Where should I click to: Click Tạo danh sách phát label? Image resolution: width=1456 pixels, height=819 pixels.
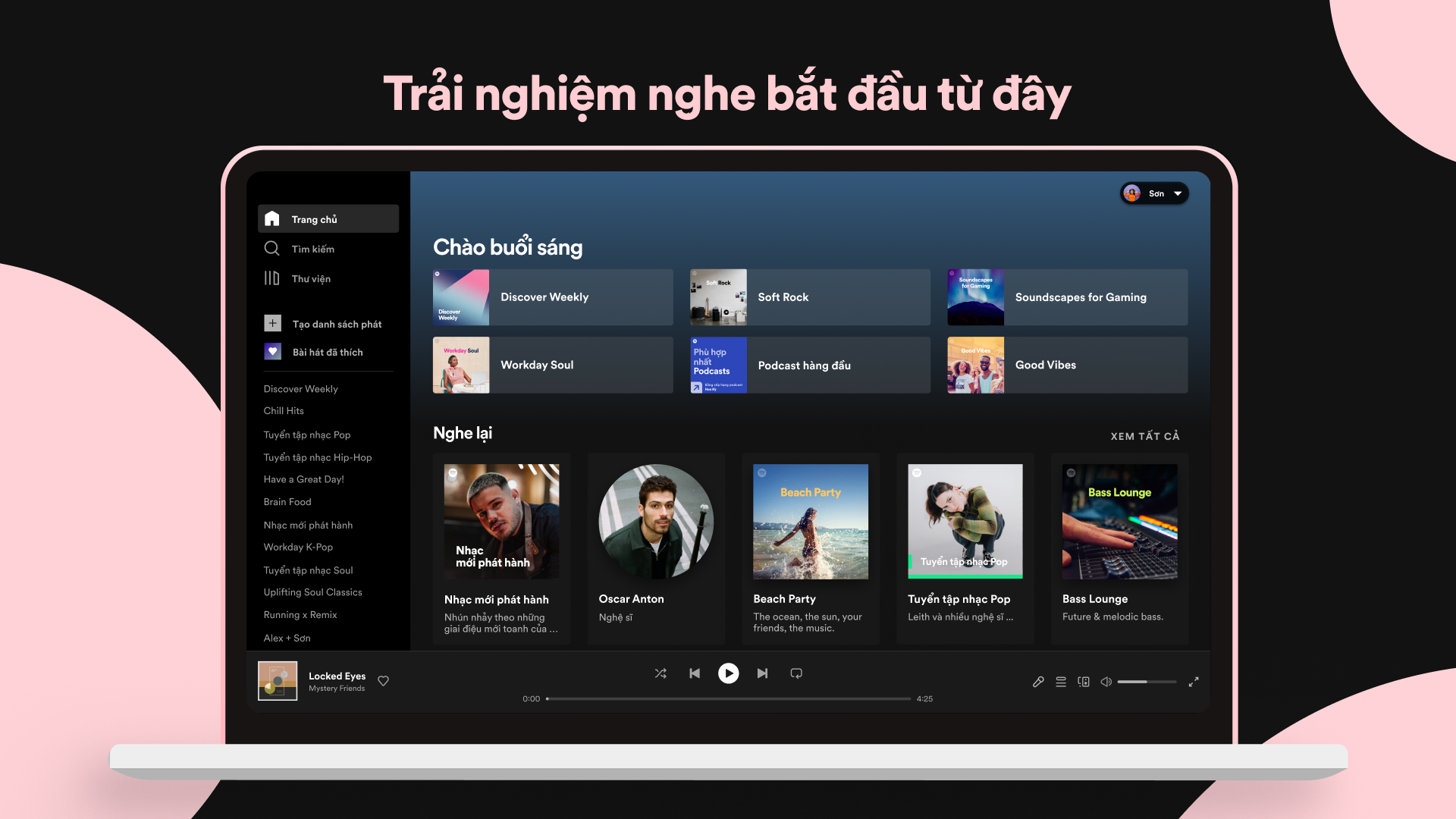pyautogui.click(x=337, y=324)
